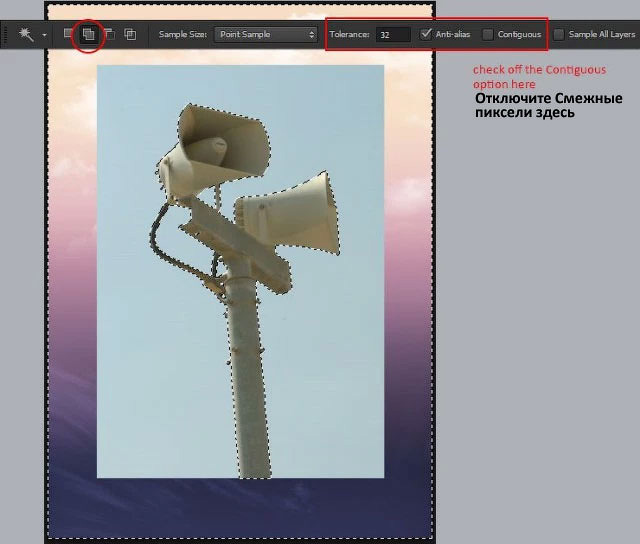This screenshot has height=544, width=640.
Task: Open the tool preset picker arrow
Action: [x=44, y=35]
